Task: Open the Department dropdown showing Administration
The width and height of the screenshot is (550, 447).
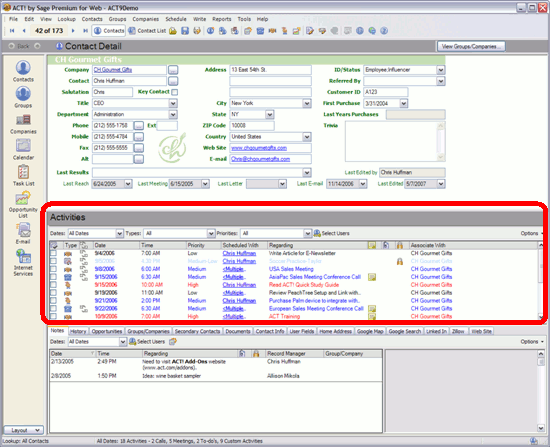Action: click(x=173, y=115)
